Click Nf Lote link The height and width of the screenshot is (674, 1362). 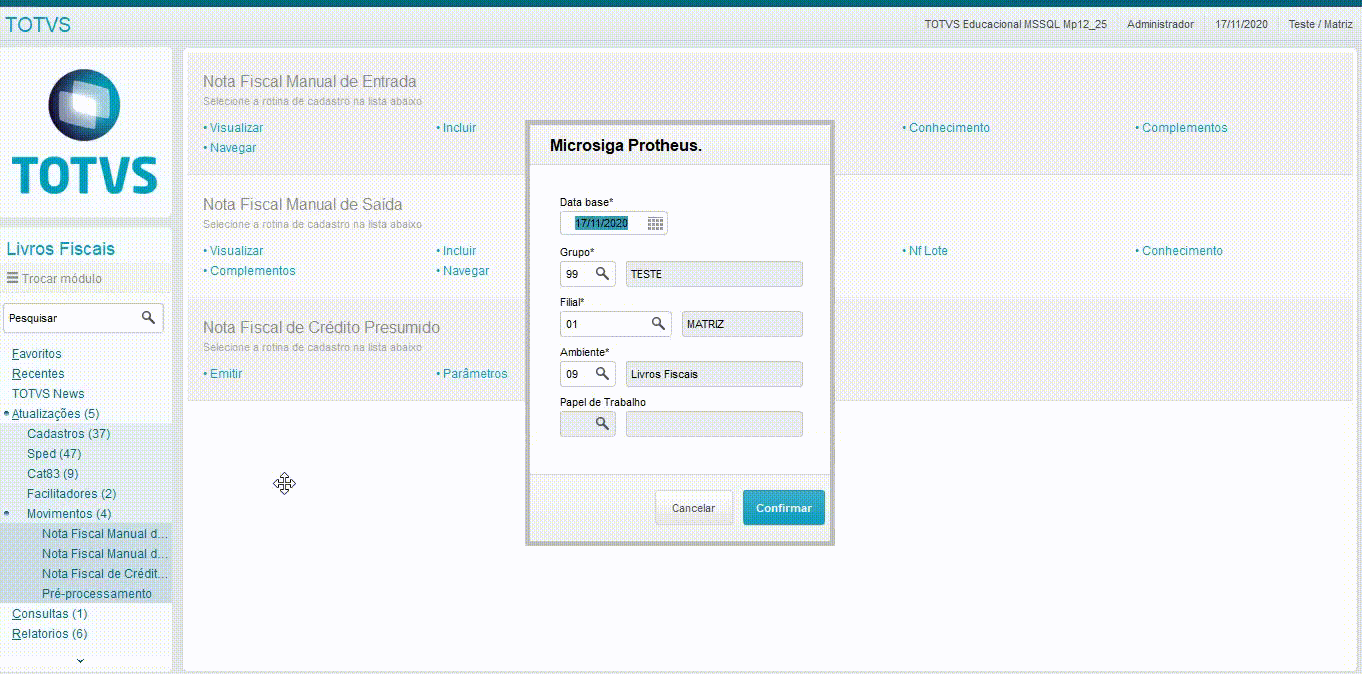[x=927, y=250]
